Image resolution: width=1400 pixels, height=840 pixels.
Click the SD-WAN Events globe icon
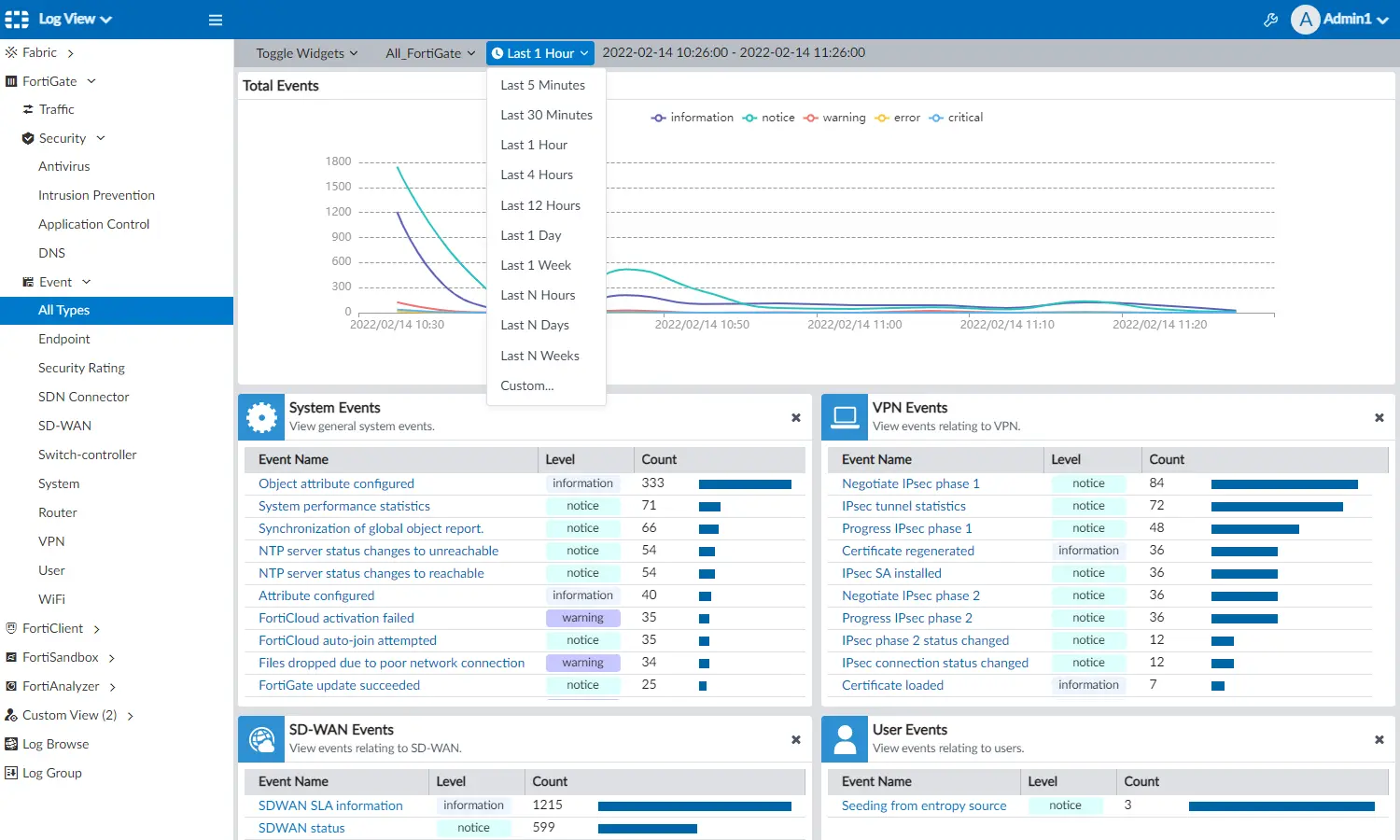261,739
